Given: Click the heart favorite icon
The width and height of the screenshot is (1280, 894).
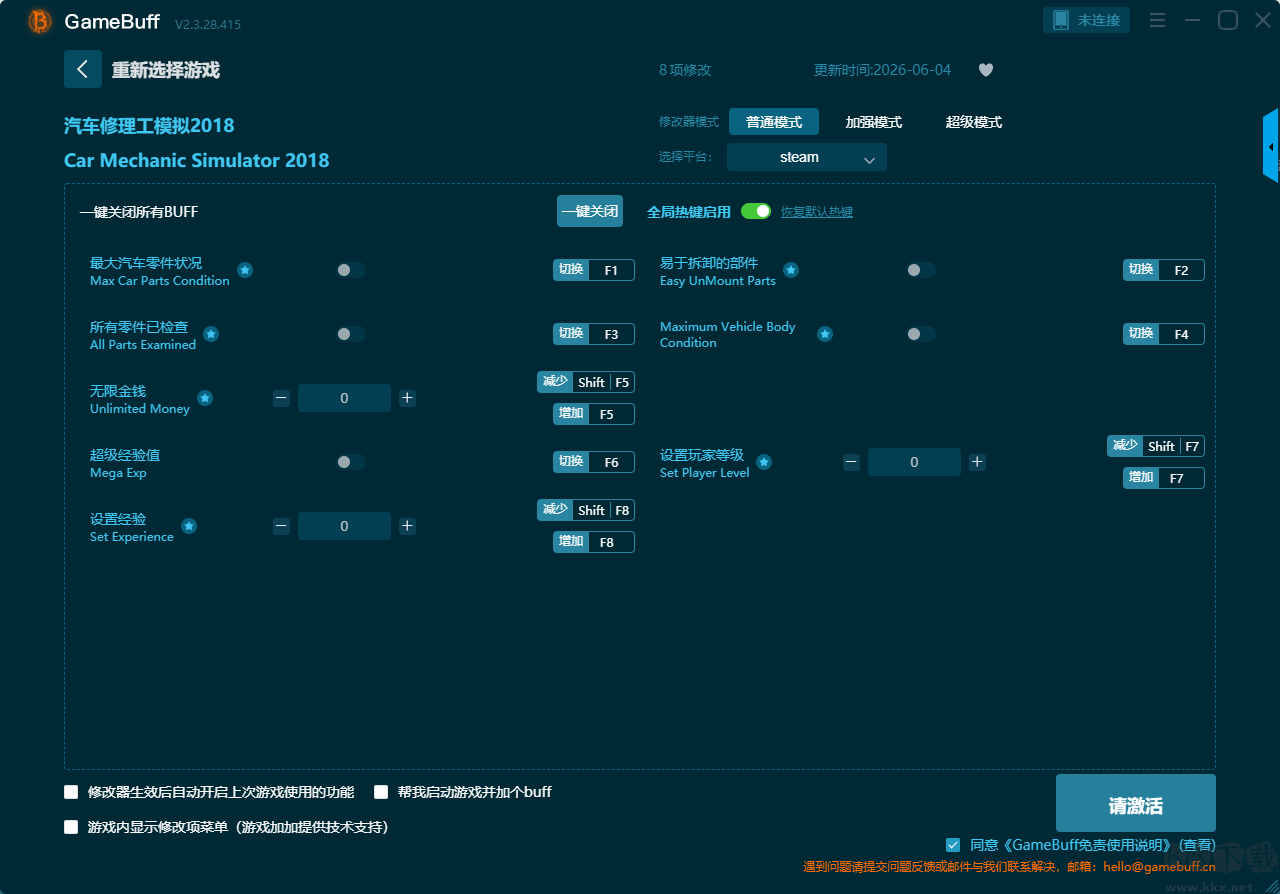Looking at the screenshot, I should click(986, 70).
